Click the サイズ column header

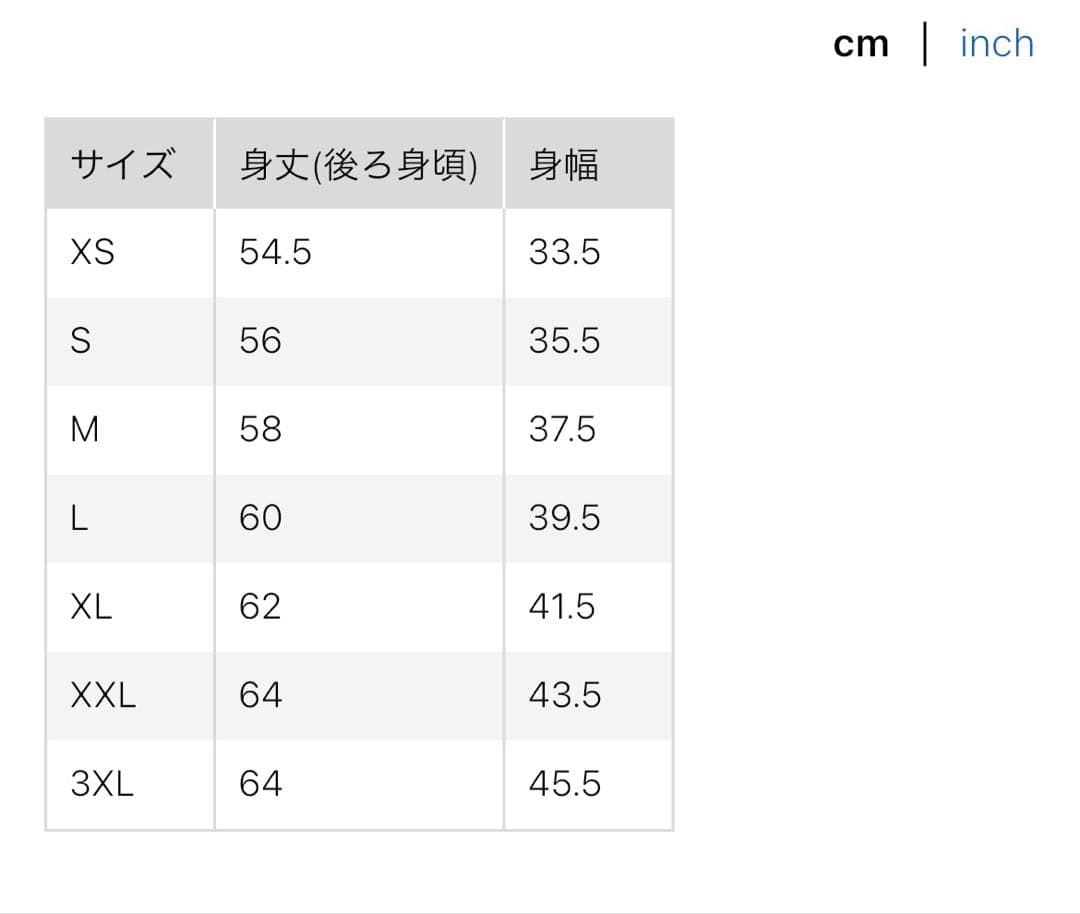[122, 164]
